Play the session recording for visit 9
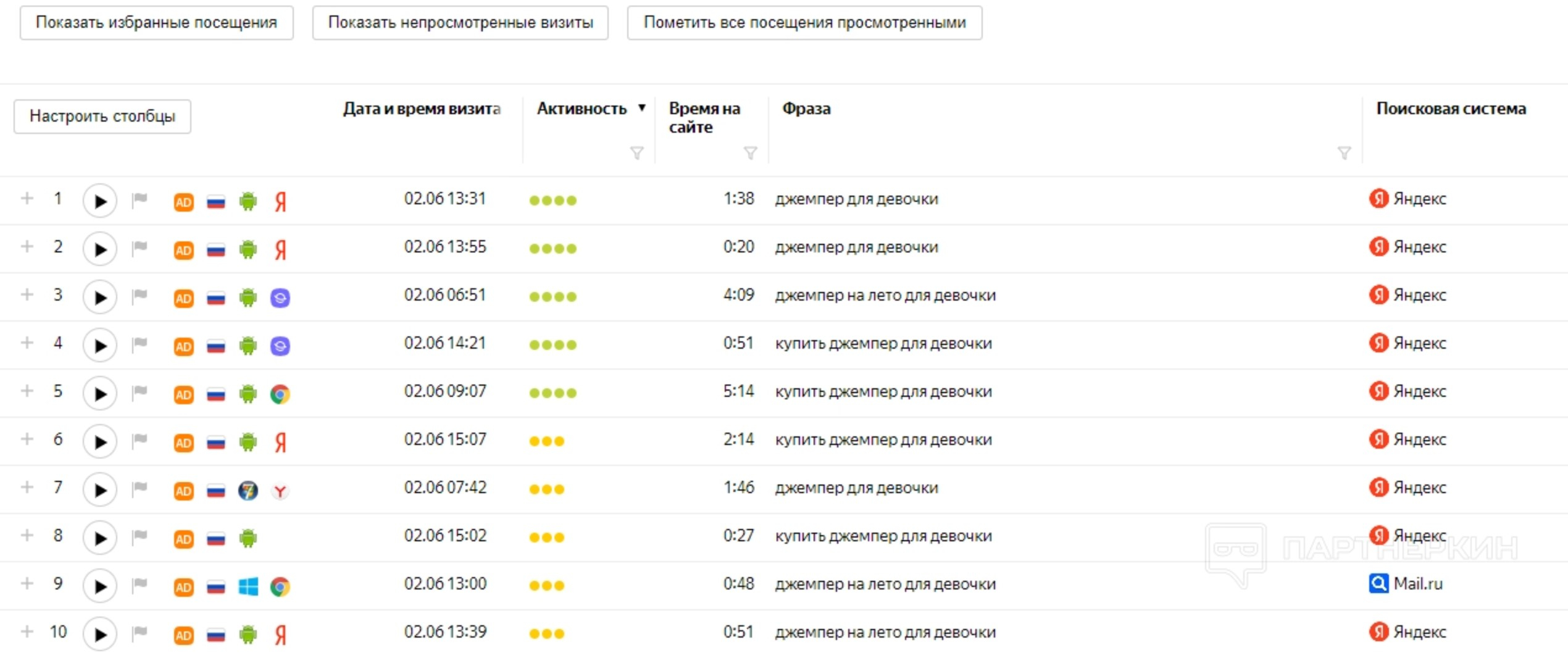Viewport: 1568px width, 653px height. [x=99, y=586]
